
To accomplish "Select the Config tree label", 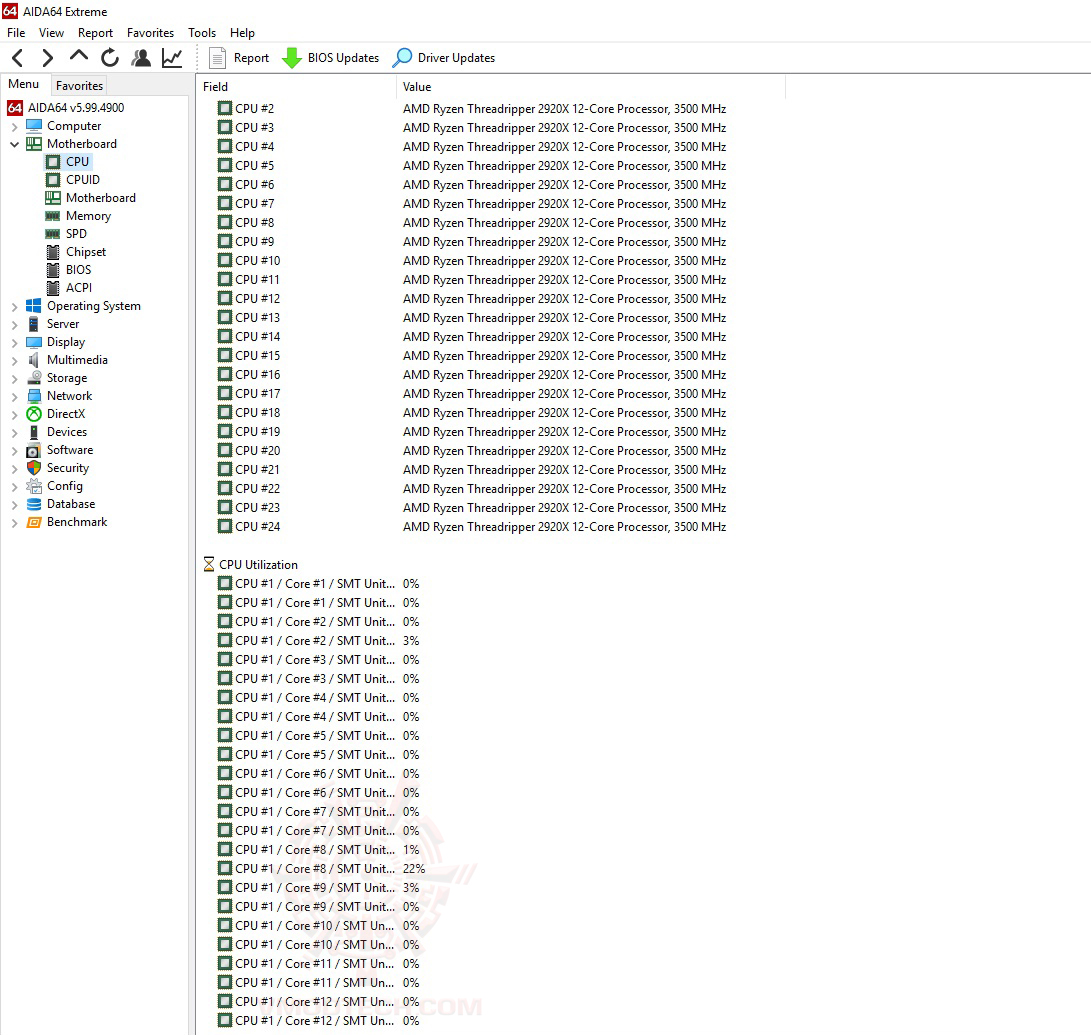I will (x=65, y=486).
